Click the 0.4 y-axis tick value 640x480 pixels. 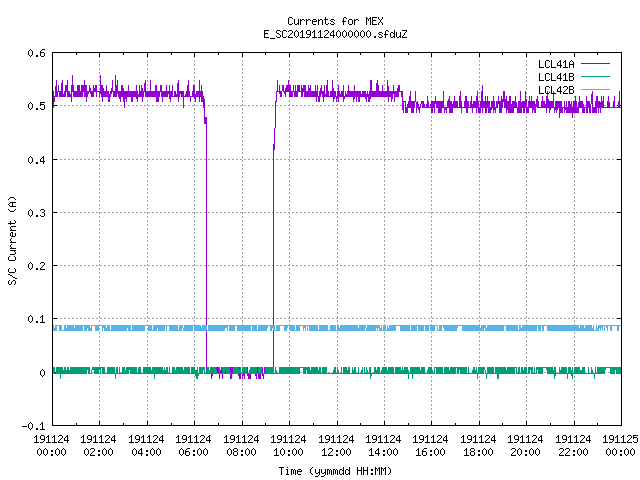click(36, 160)
